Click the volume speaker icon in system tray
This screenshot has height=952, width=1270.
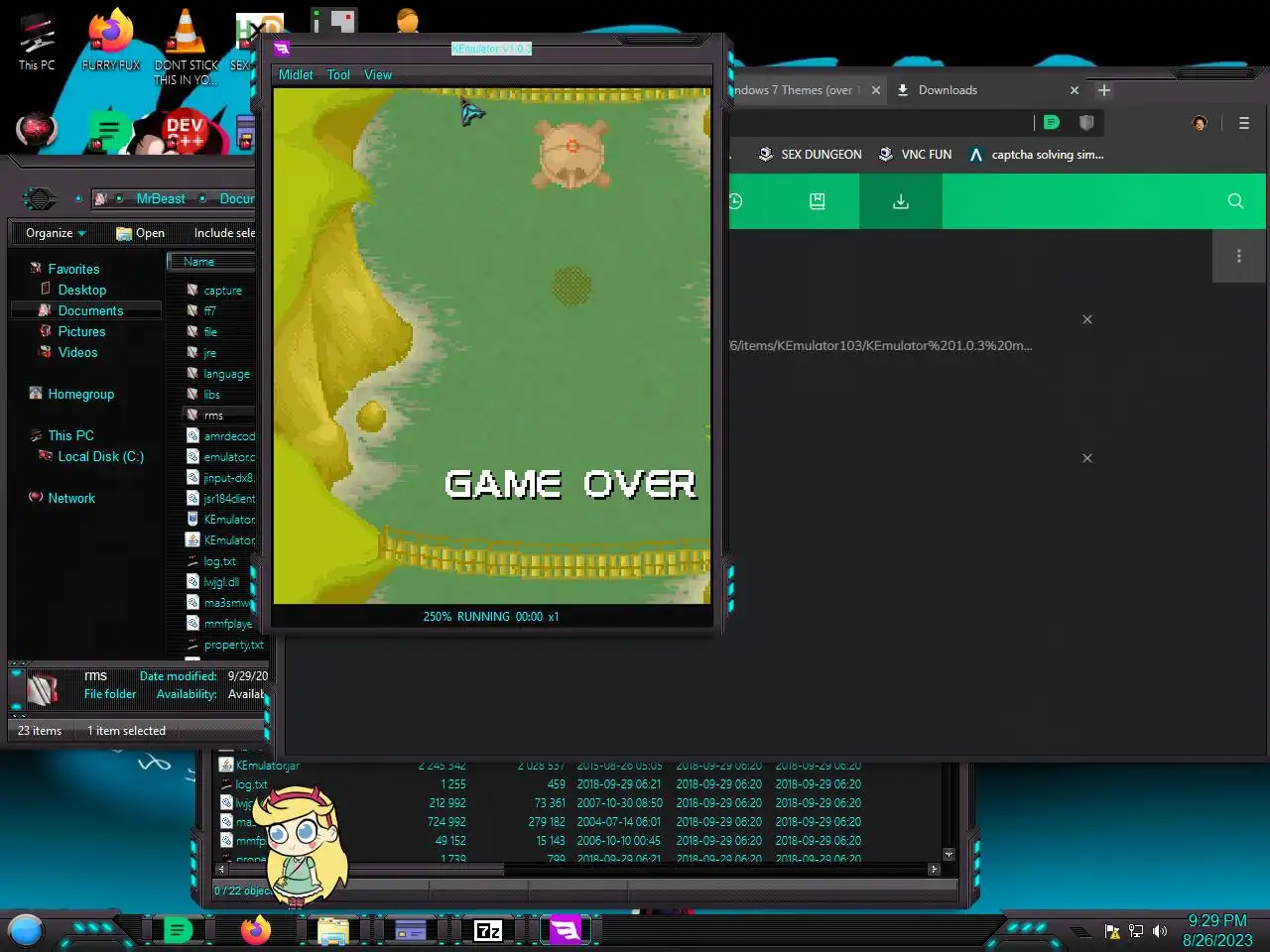(1160, 931)
